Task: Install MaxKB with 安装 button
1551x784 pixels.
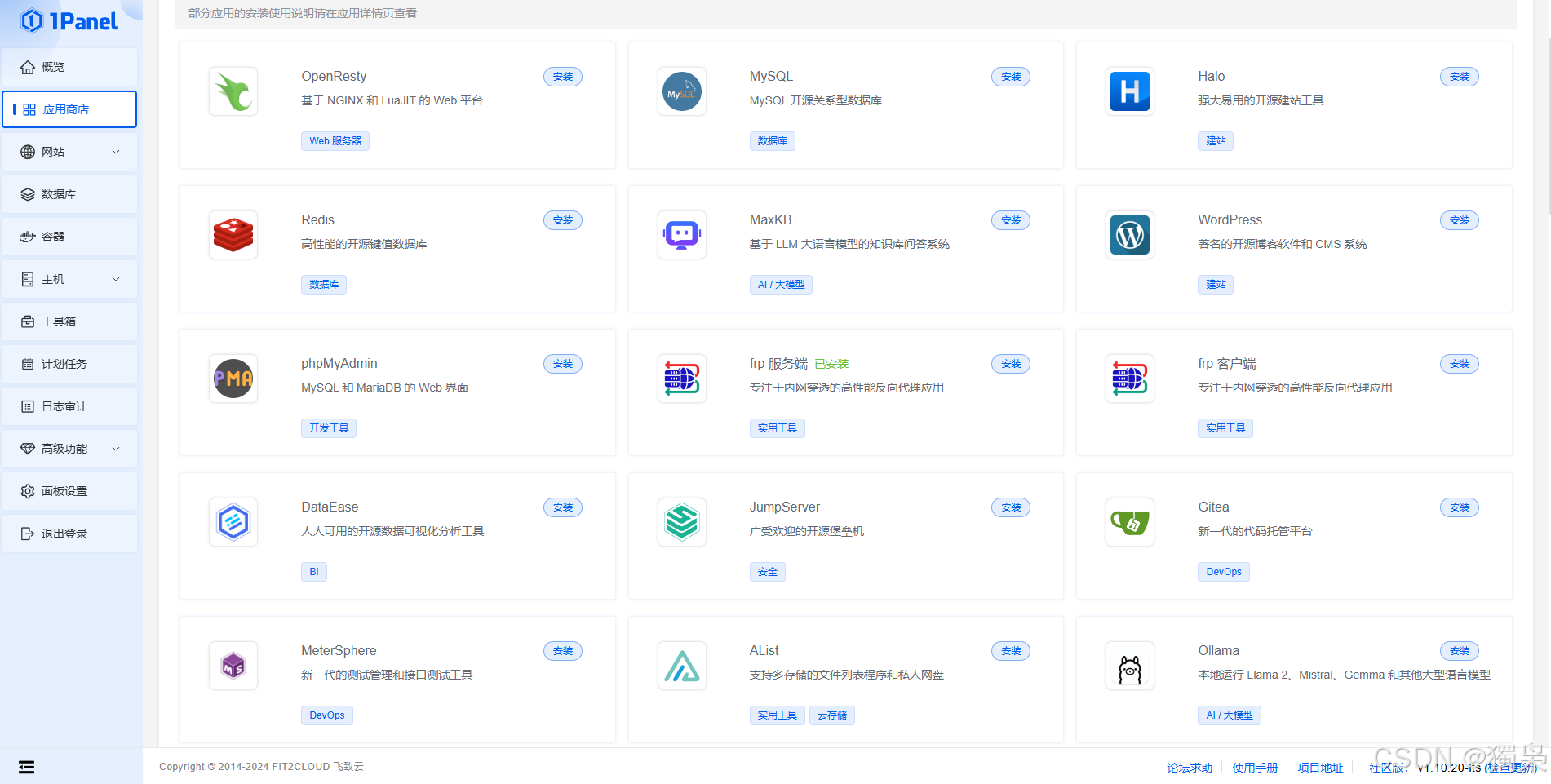Action: pyautogui.click(x=1011, y=220)
